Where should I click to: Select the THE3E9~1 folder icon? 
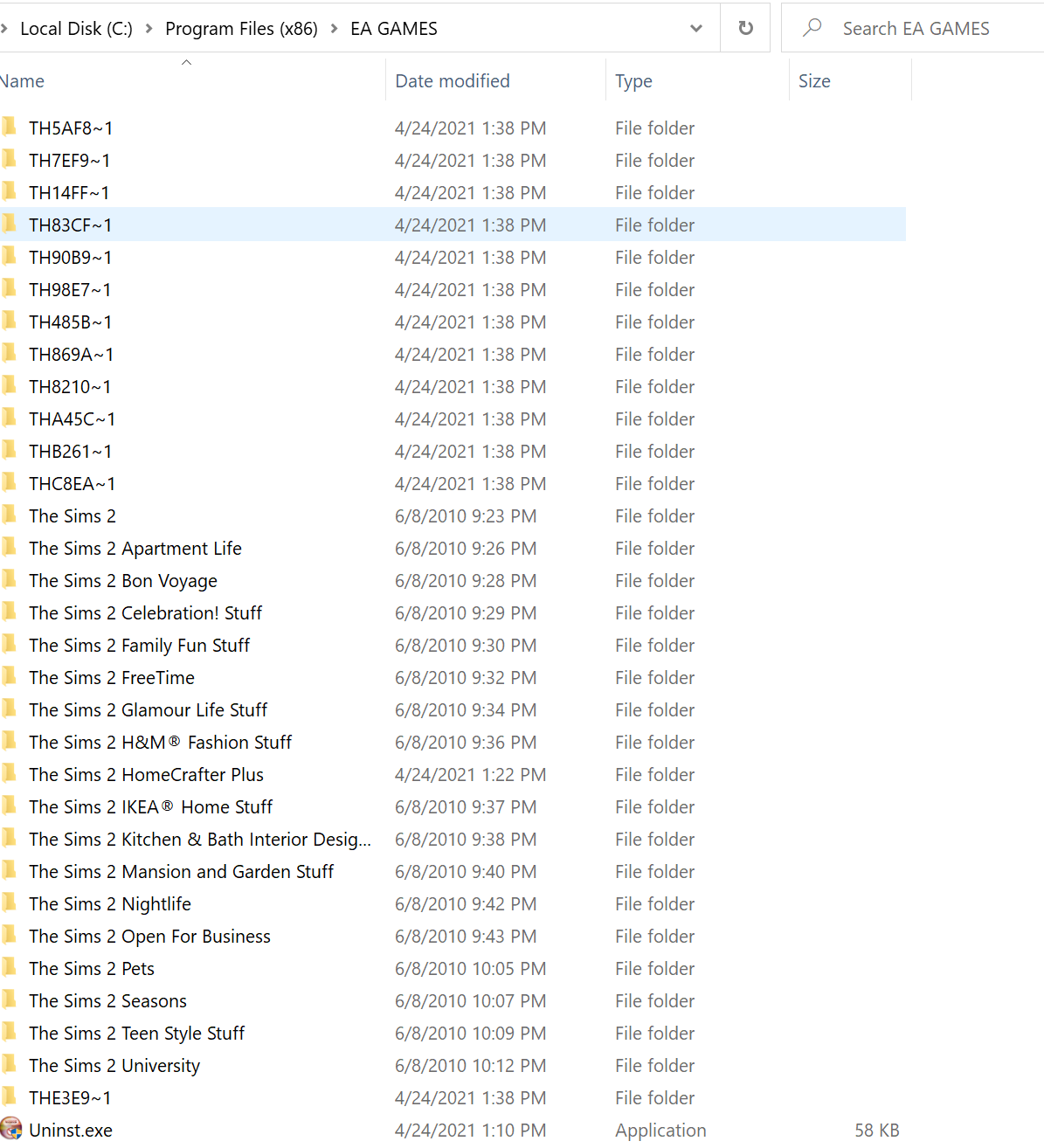pos(10,1096)
